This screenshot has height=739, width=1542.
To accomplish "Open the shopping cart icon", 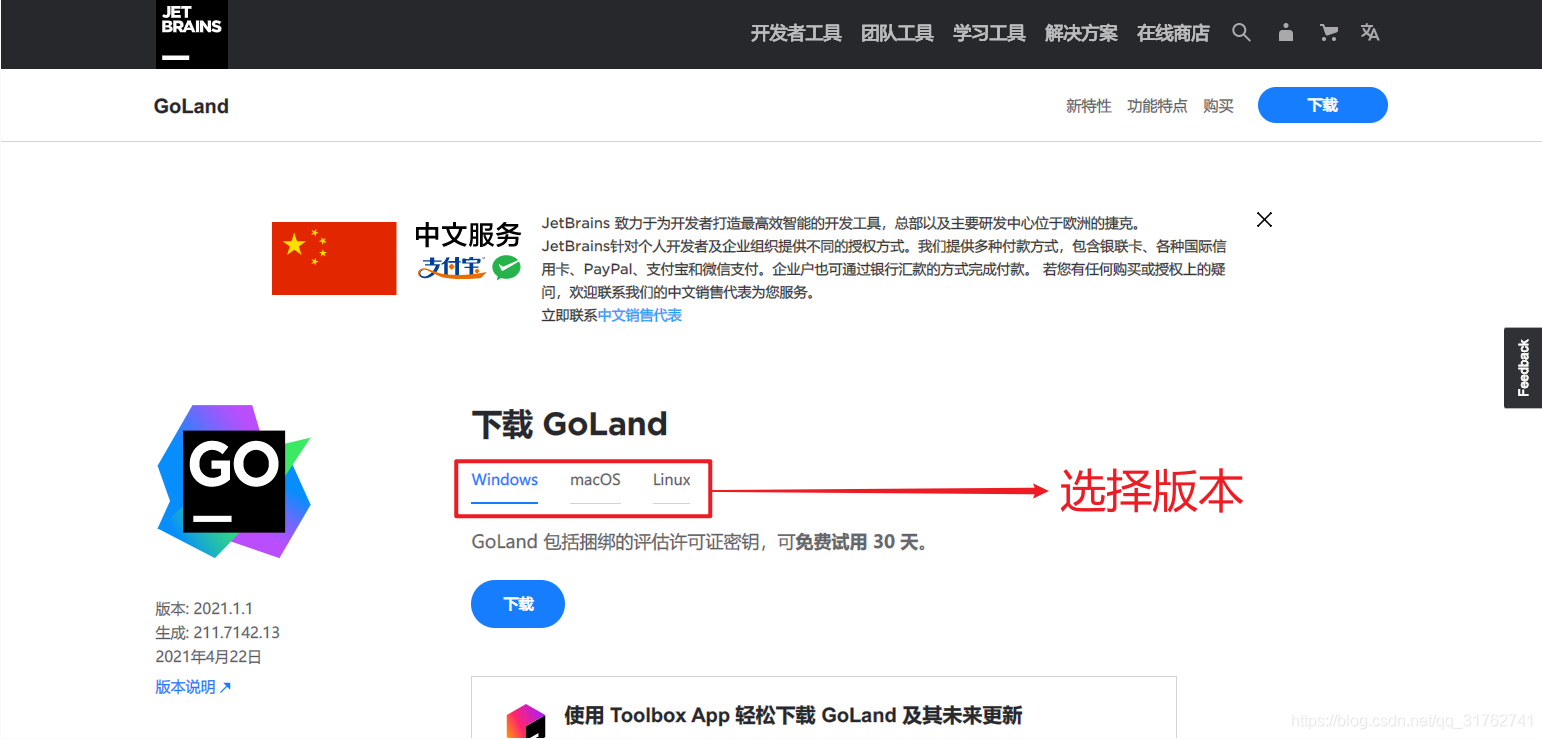I will click(1329, 33).
